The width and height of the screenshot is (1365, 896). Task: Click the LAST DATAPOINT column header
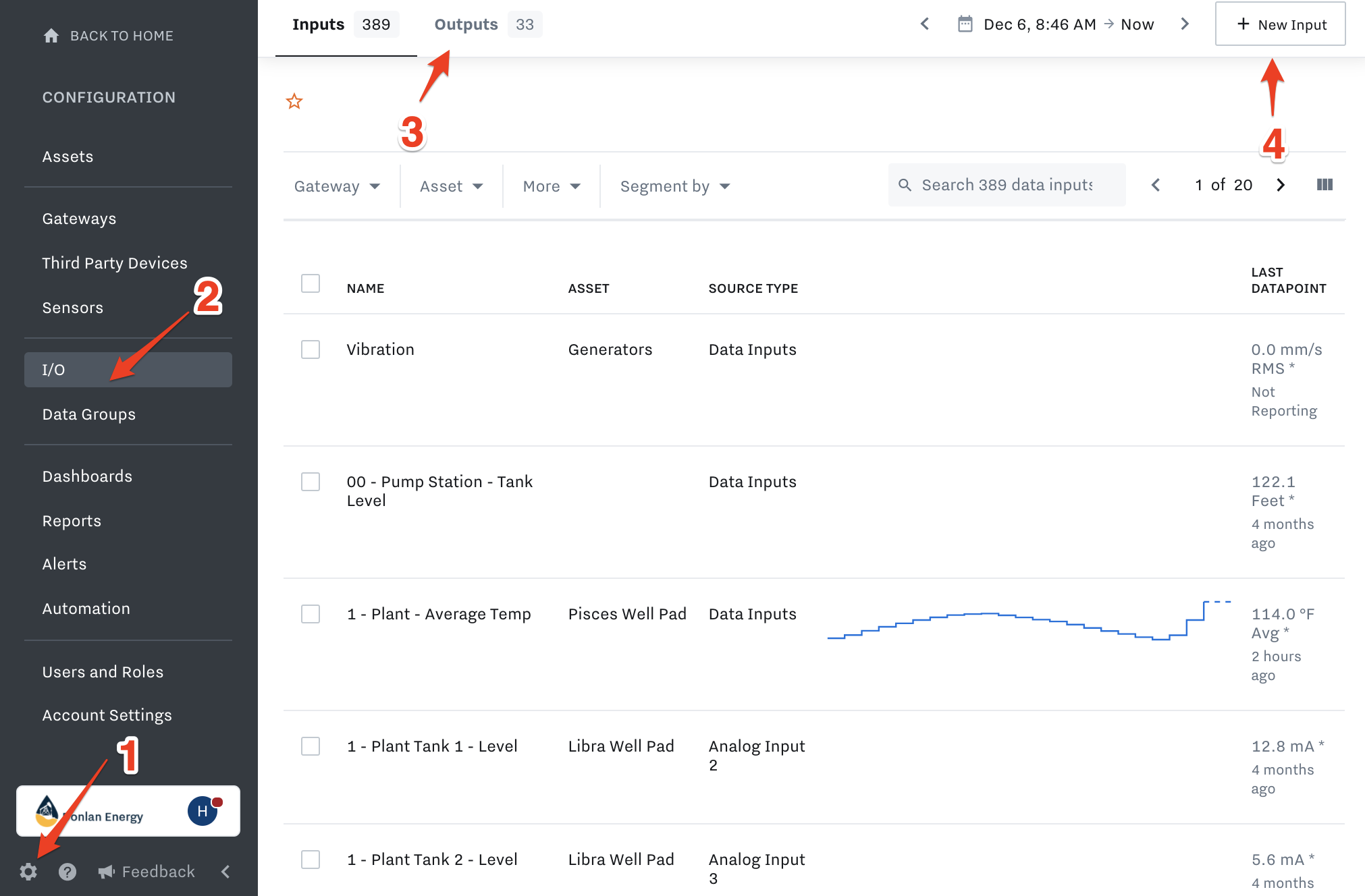click(1289, 281)
